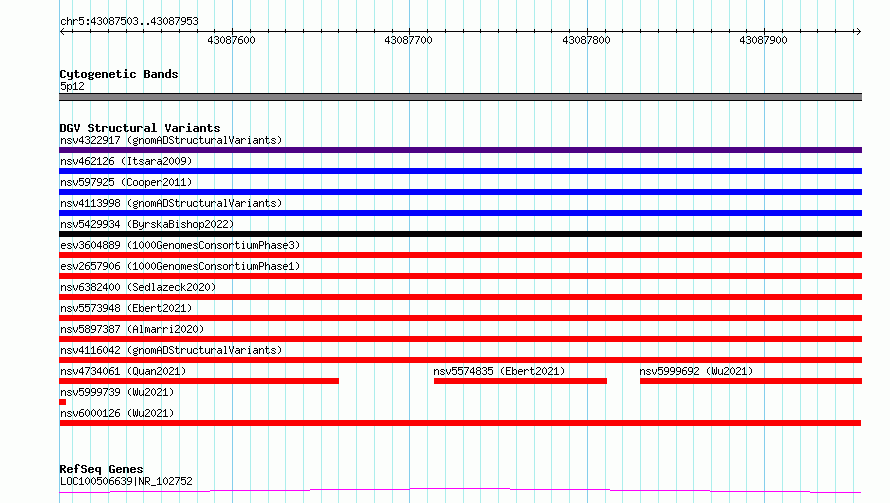
Task: Open variant nsv462126 (Itsara2009) label
Action: [x=126, y=161]
